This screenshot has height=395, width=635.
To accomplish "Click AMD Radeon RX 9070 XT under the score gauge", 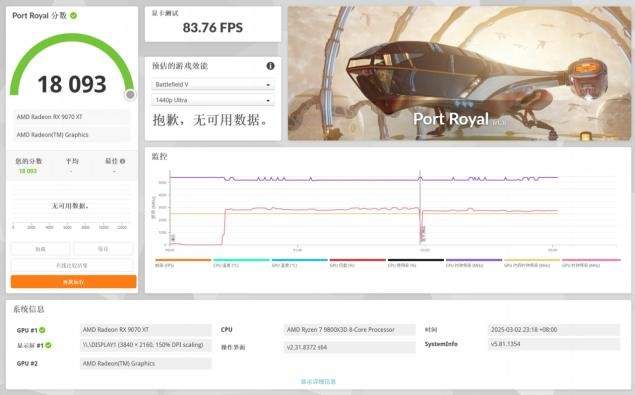I will point(72,117).
